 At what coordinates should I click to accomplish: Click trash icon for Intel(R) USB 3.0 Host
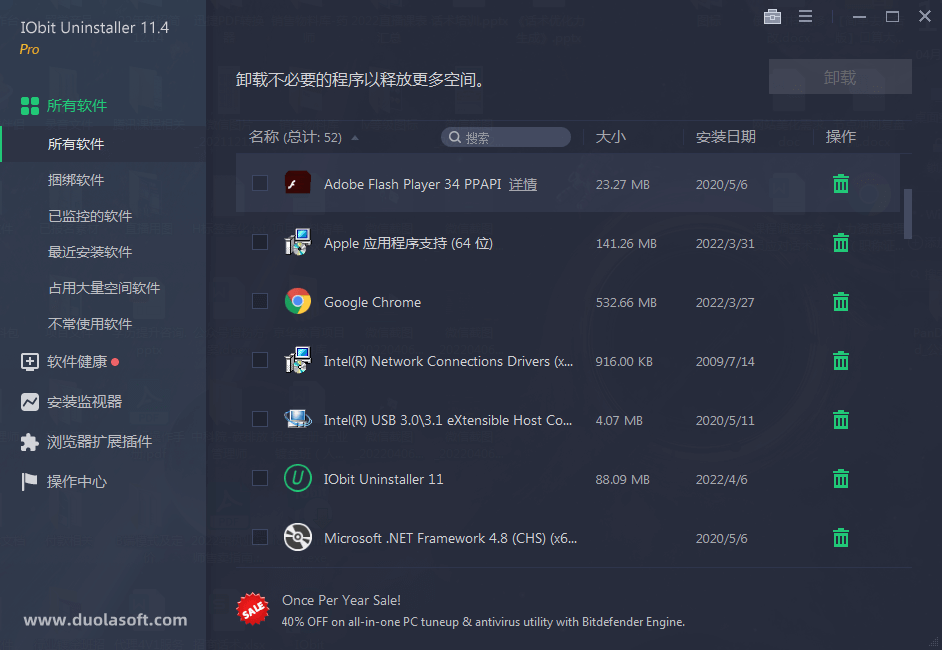tap(840, 419)
